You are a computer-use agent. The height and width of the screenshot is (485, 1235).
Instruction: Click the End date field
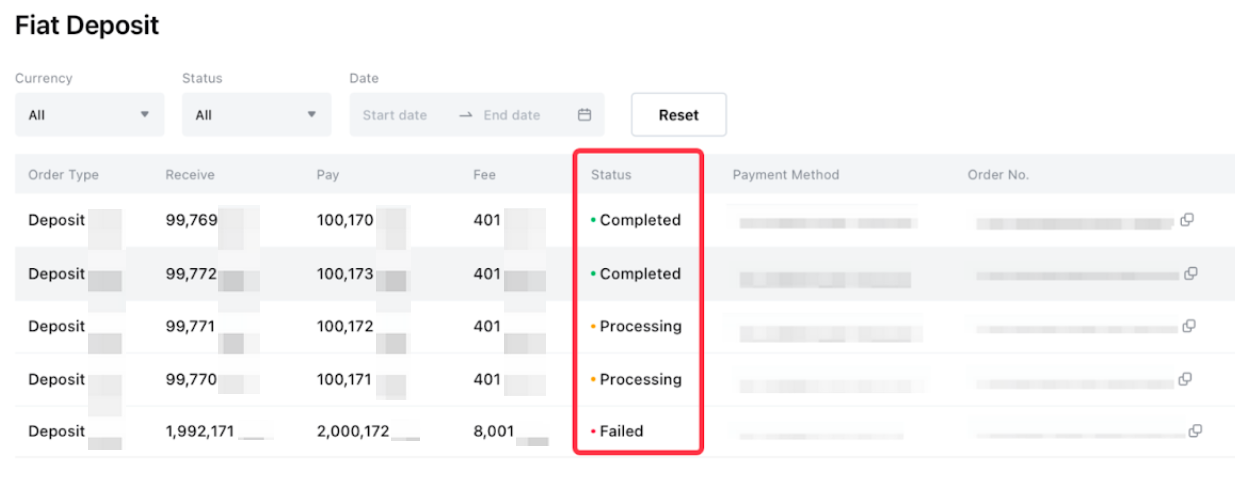tap(512, 115)
